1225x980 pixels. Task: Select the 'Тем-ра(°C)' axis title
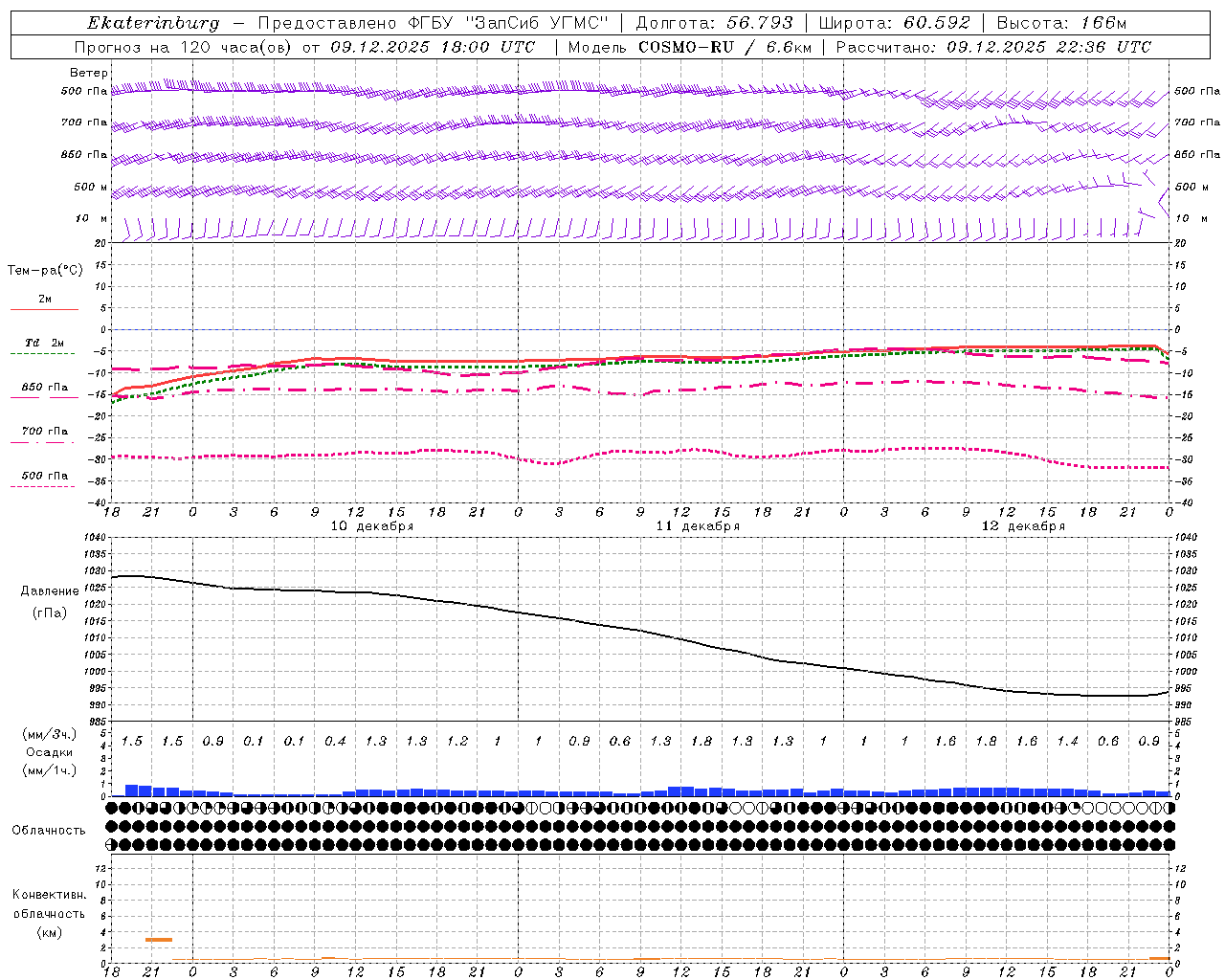45,271
